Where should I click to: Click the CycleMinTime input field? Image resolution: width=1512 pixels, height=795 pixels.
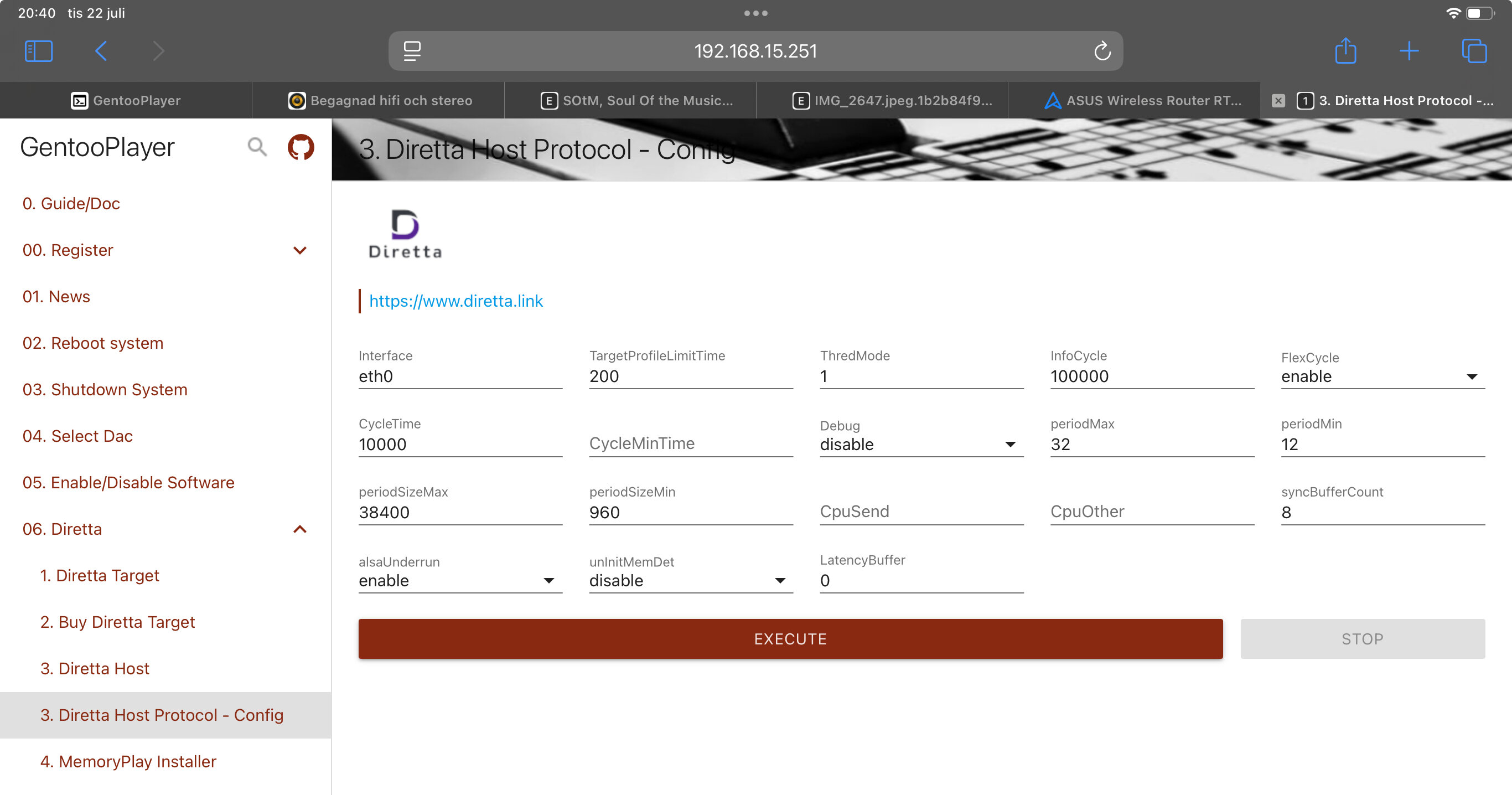click(x=690, y=444)
